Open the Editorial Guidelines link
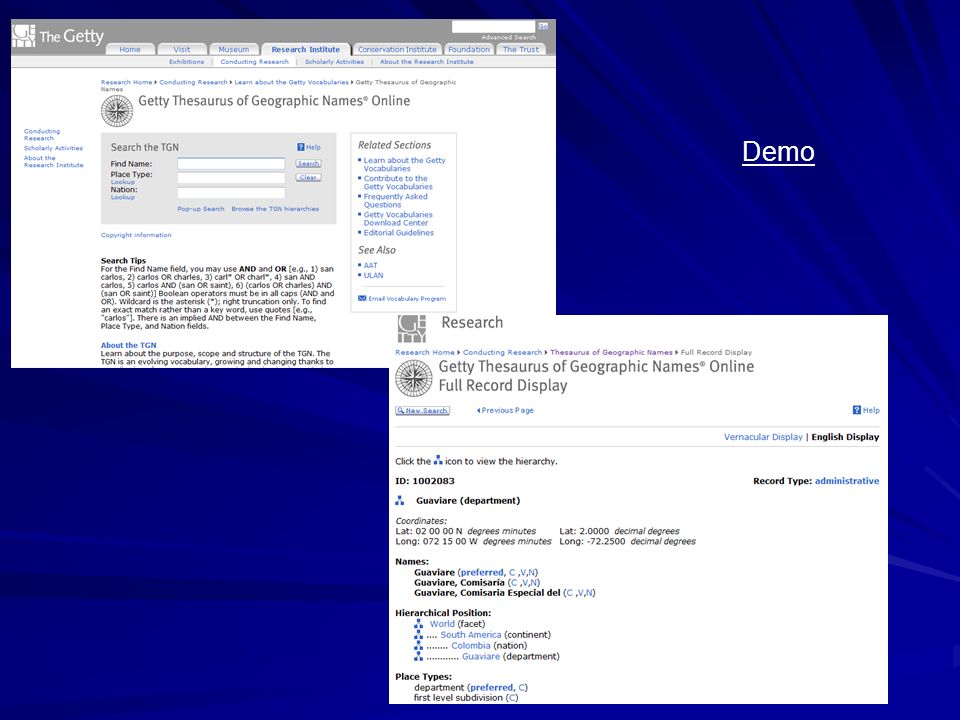960x720 pixels. pos(399,233)
